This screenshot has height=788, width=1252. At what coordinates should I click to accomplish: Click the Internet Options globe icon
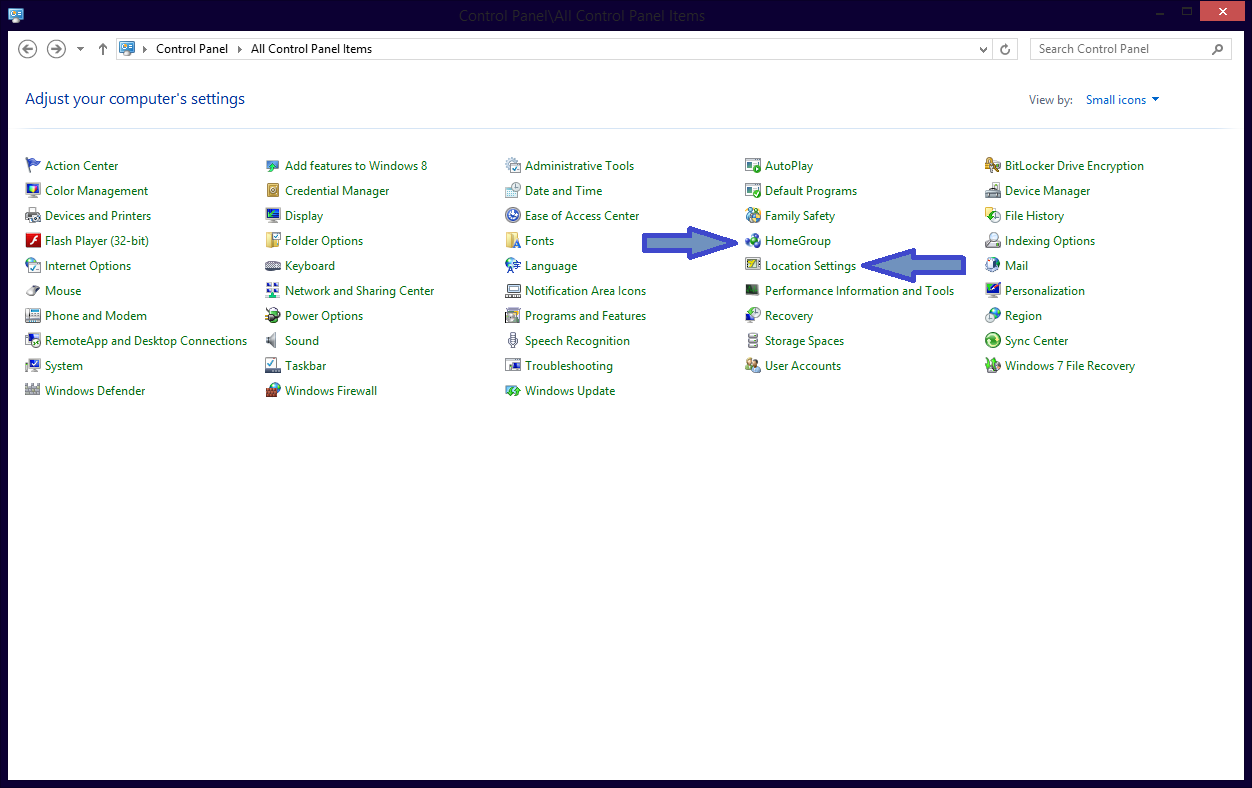coord(33,266)
